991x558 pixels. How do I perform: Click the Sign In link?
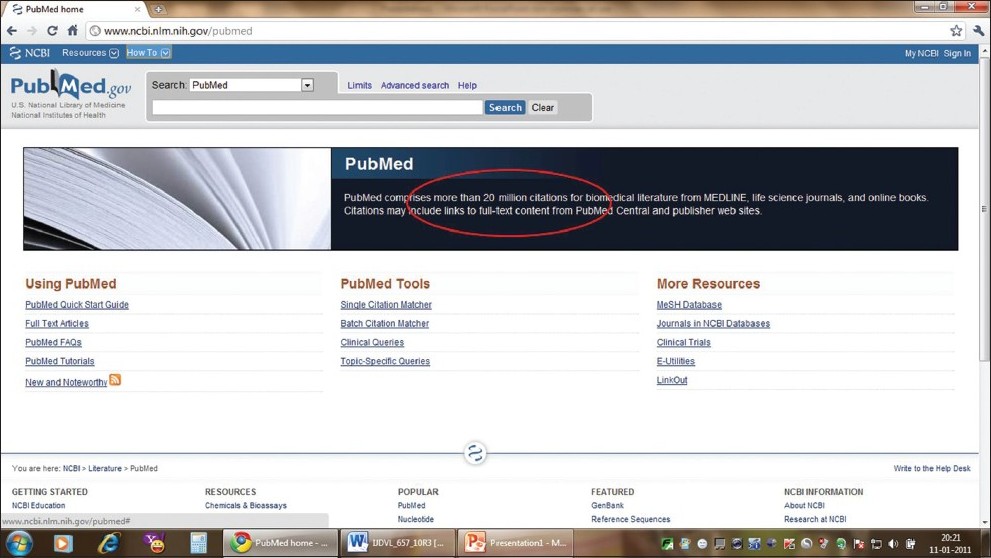click(957, 53)
